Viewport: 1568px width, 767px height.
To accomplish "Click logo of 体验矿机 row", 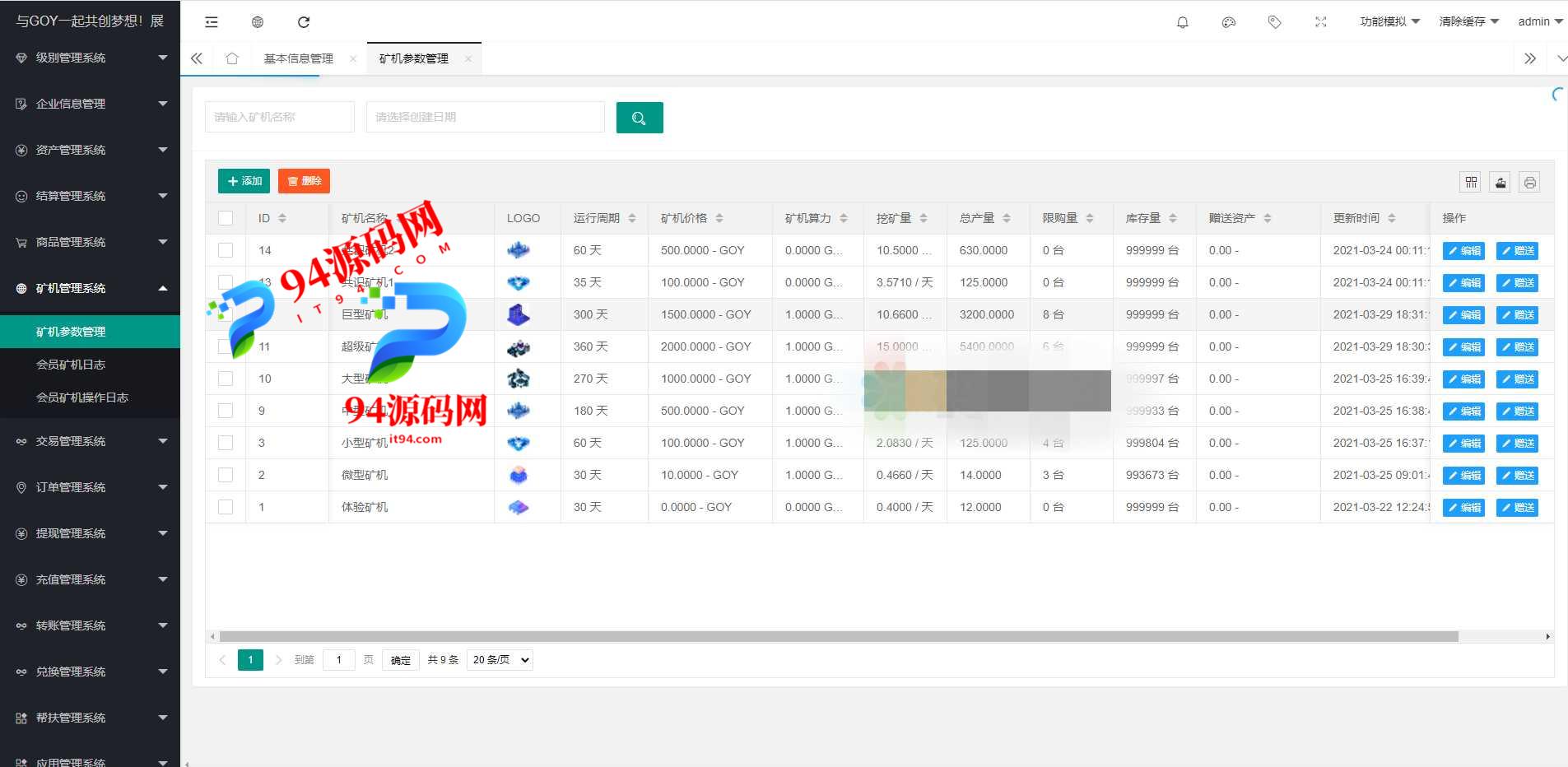I will [519, 507].
